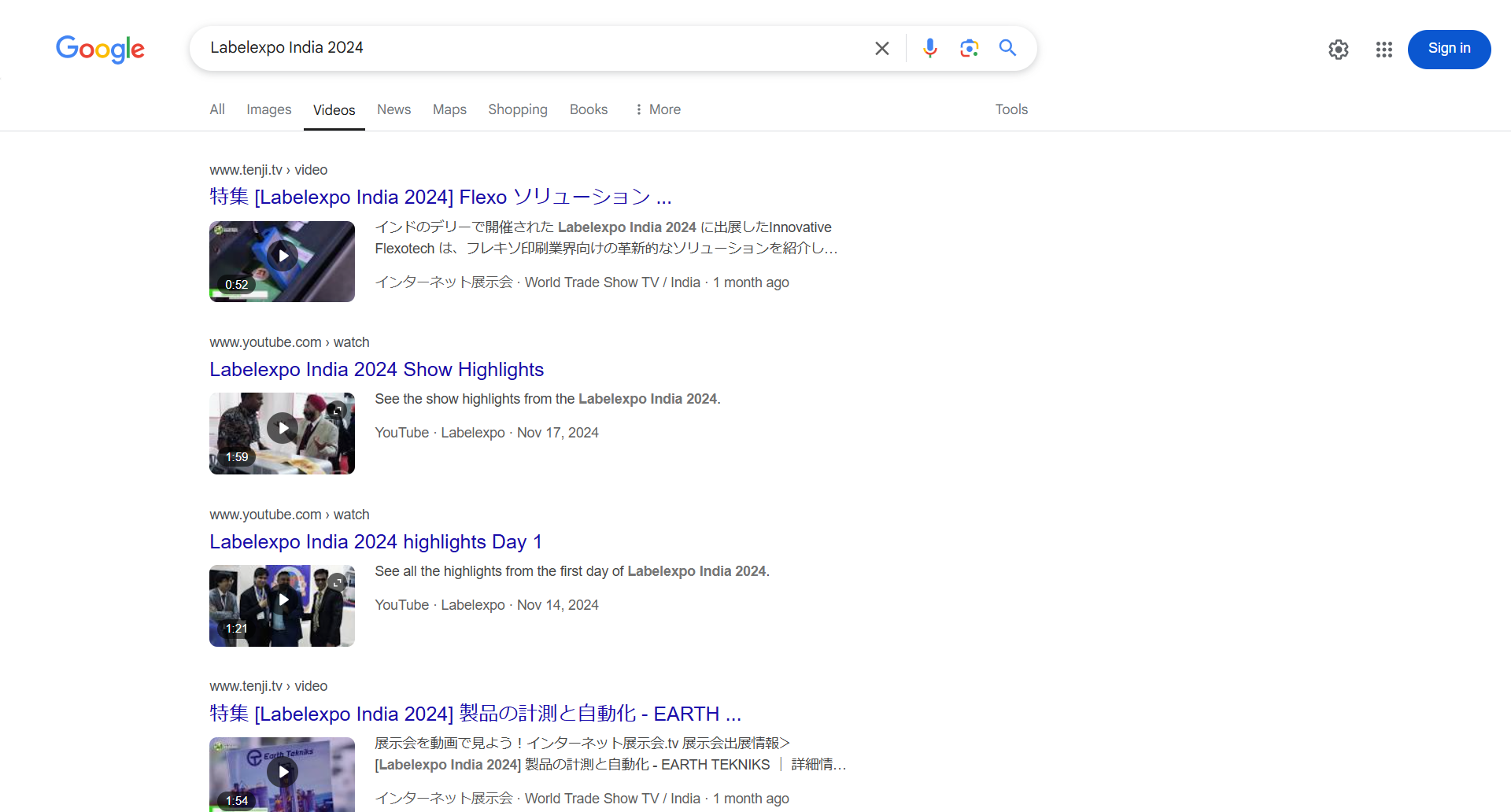The image size is (1511, 812).
Task: Switch to the Books tab
Action: [589, 109]
